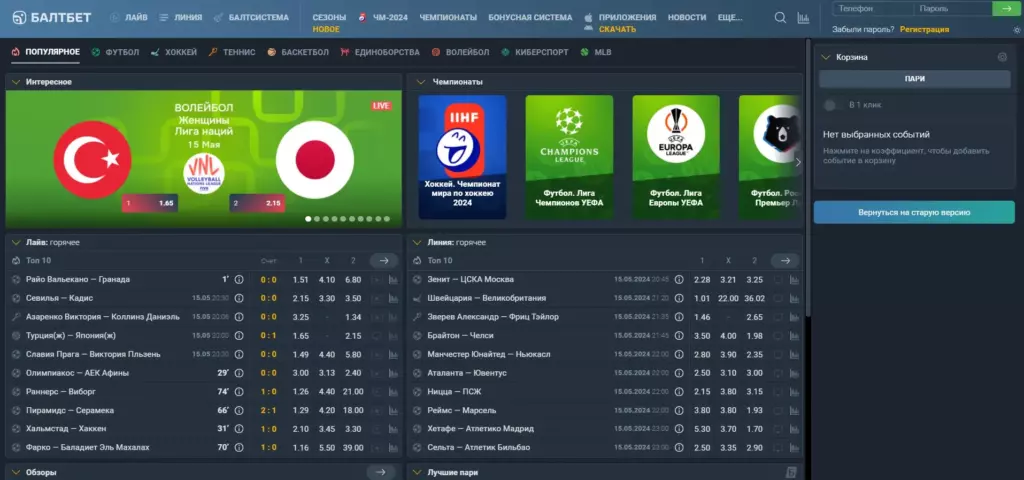Show info for Аталанта — Ювентус
Screen dimensions: 1024x480
click(679, 373)
